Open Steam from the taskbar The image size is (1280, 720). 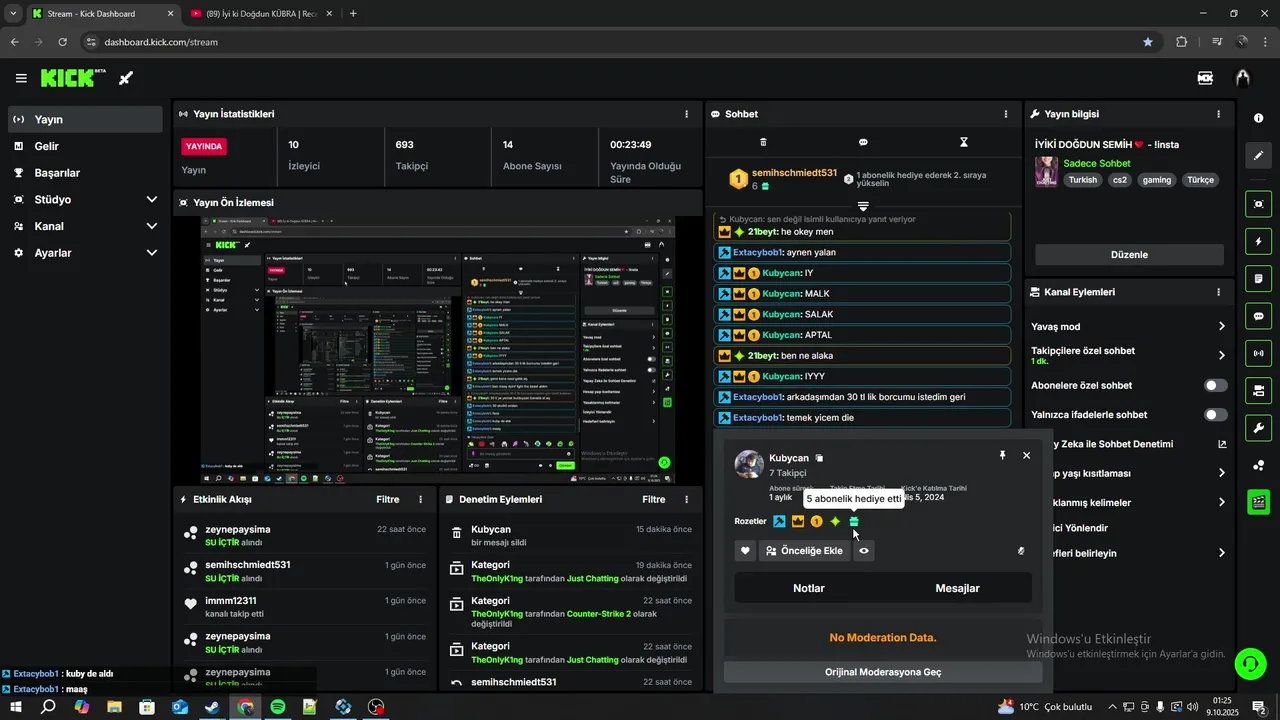tap(213, 707)
